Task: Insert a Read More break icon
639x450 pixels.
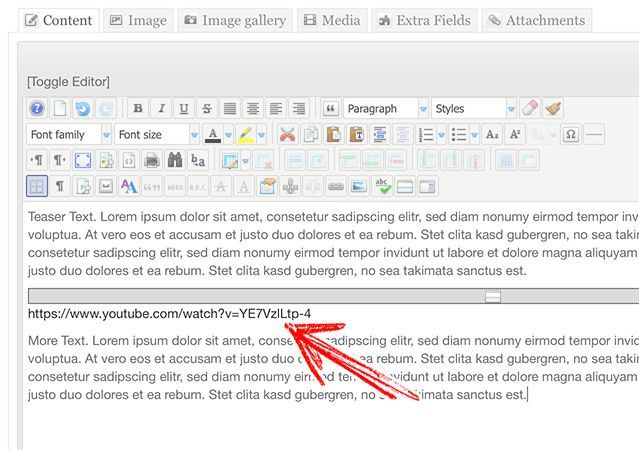Action: point(405,187)
